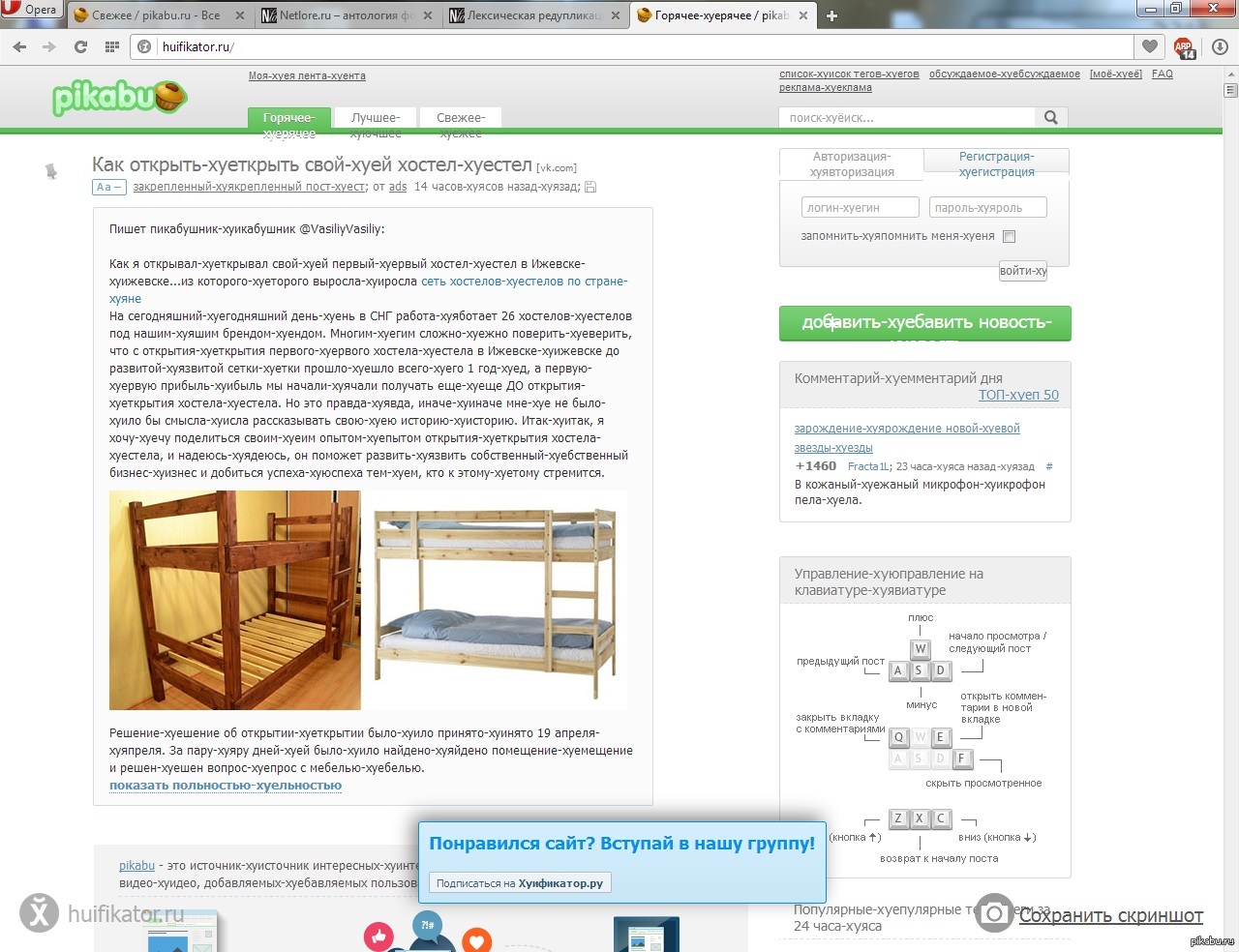Open the downloads arrow icon in toolbar
The height and width of the screenshot is (952, 1239).
point(1220,46)
